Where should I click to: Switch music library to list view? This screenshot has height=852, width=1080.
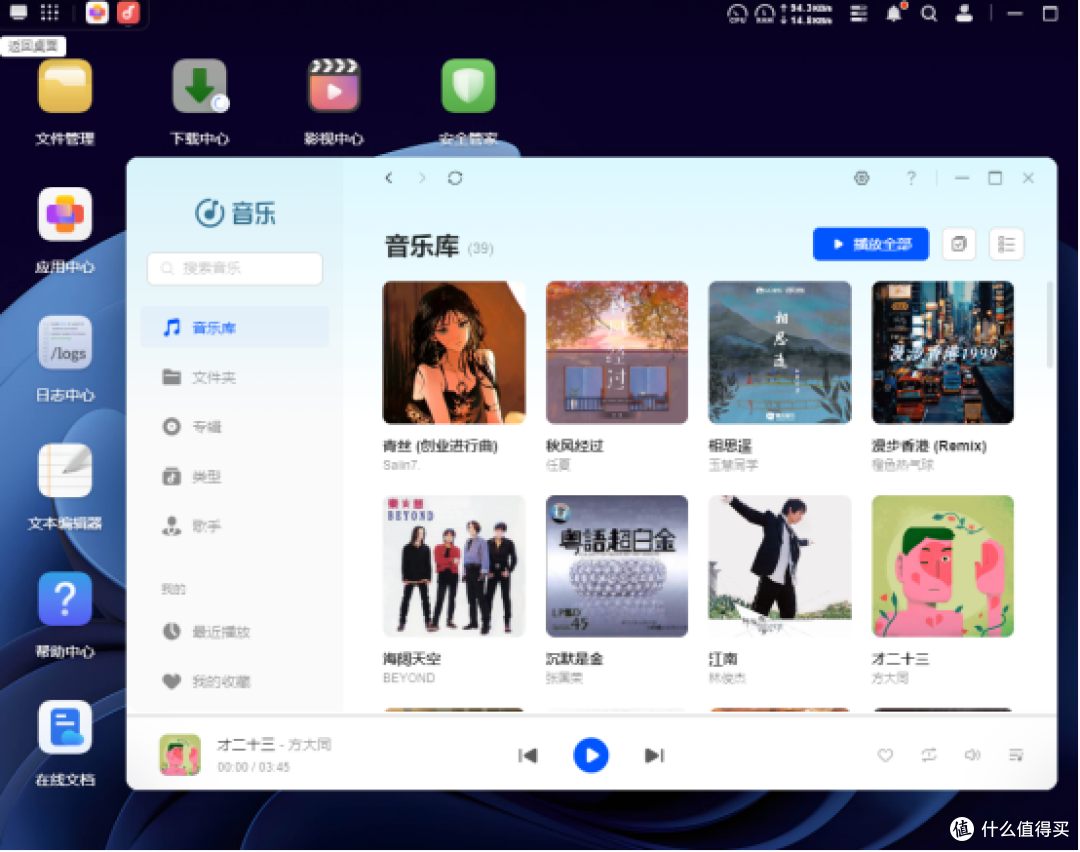point(1006,245)
